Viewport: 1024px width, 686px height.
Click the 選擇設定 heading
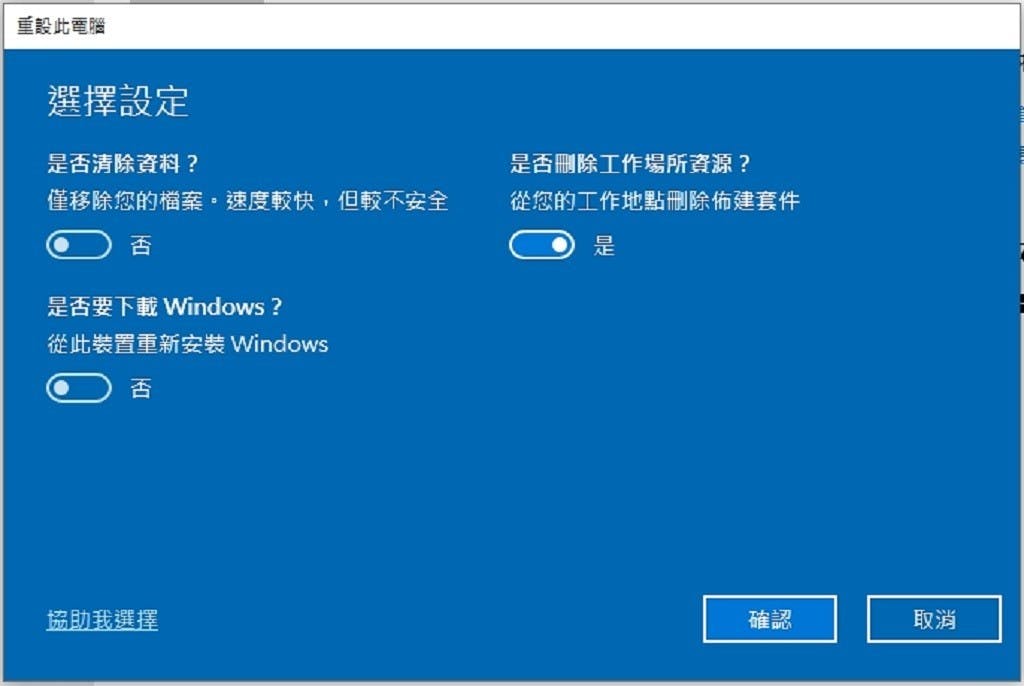pyautogui.click(x=118, y=101)
